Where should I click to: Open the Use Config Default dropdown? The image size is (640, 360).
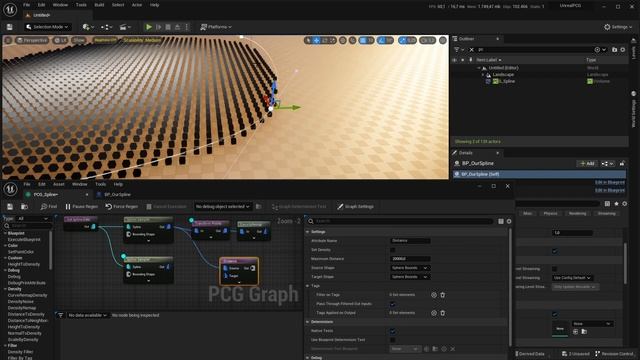(x=572, y=278)
